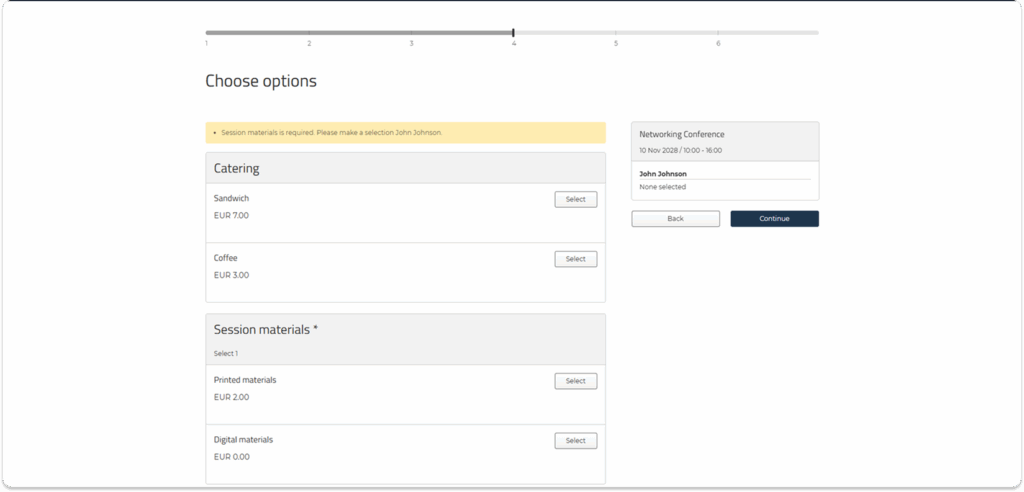
Task: Click the Networking Conference summary title
Action: click(682, 134)
